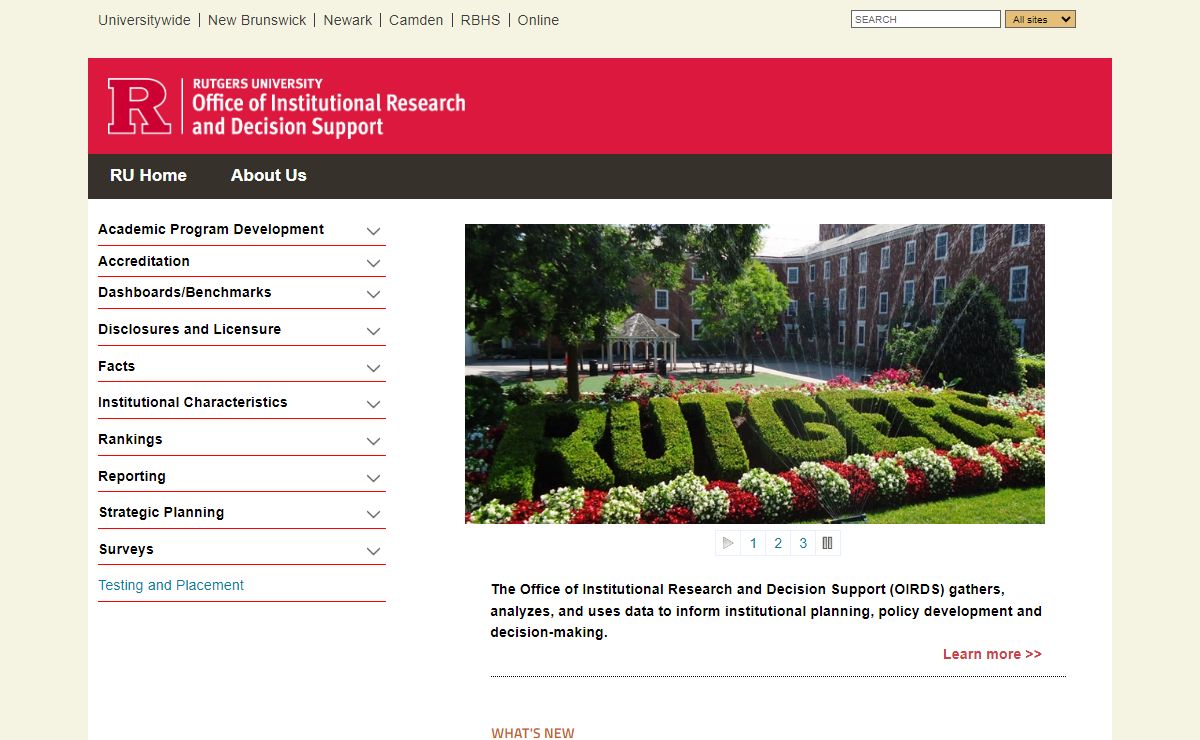Click the Rutgers hedge slideshow image
Screen dimensions: 1200x740
(x=755, y=374)
